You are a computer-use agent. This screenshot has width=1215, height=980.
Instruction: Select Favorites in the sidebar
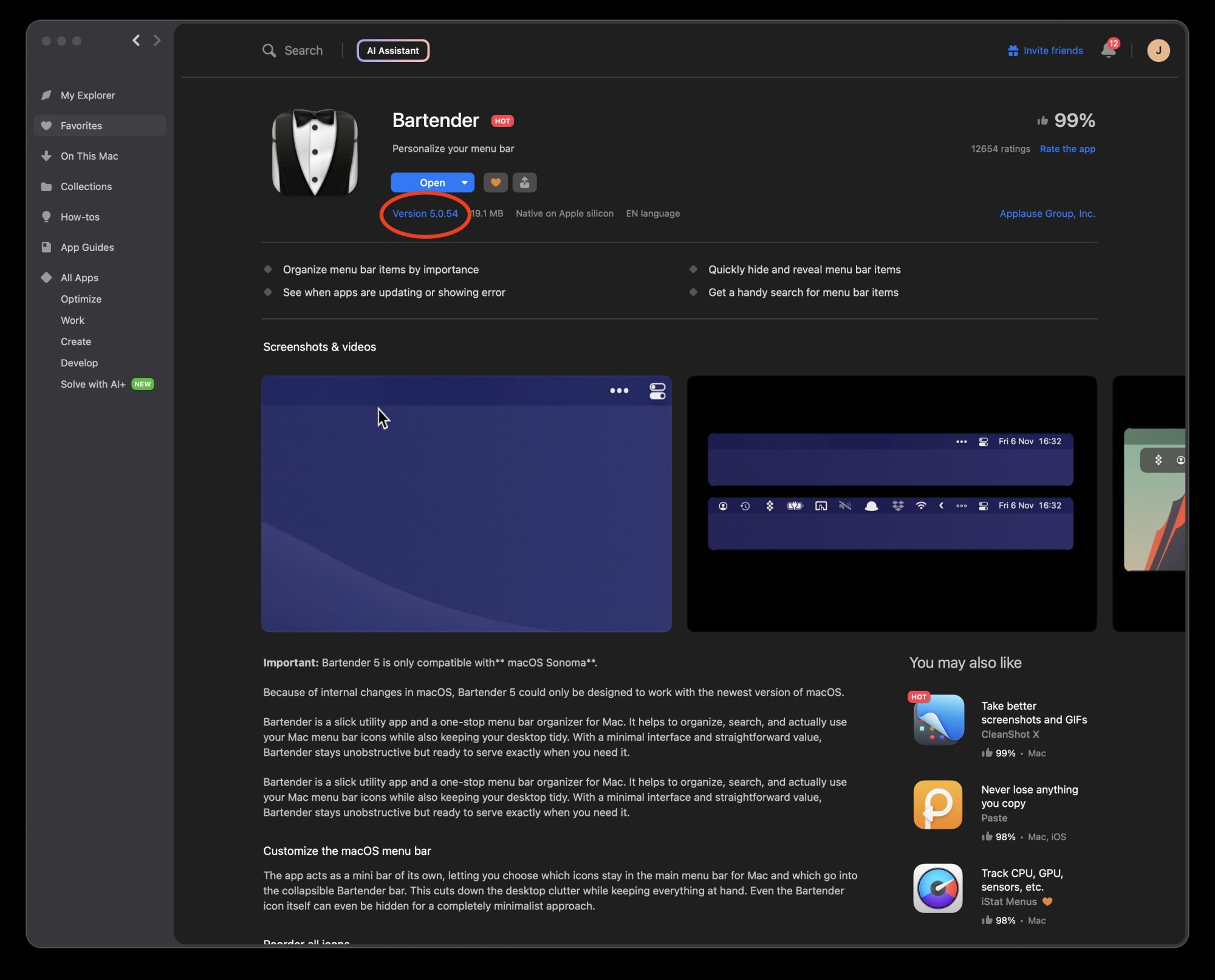(100, 126)
